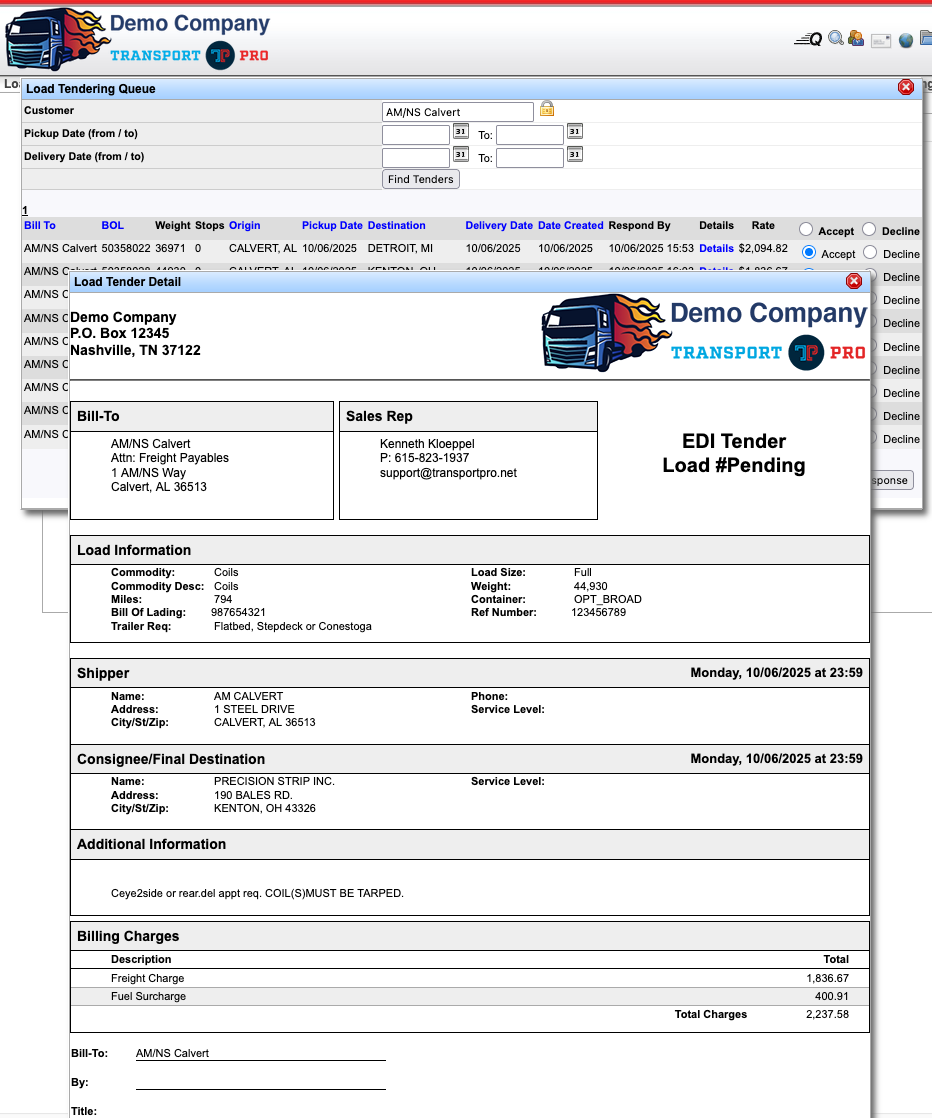This screenshot has height=1118, width=932.
Task: Open the quick search Q icon
Action: (808, 39)
